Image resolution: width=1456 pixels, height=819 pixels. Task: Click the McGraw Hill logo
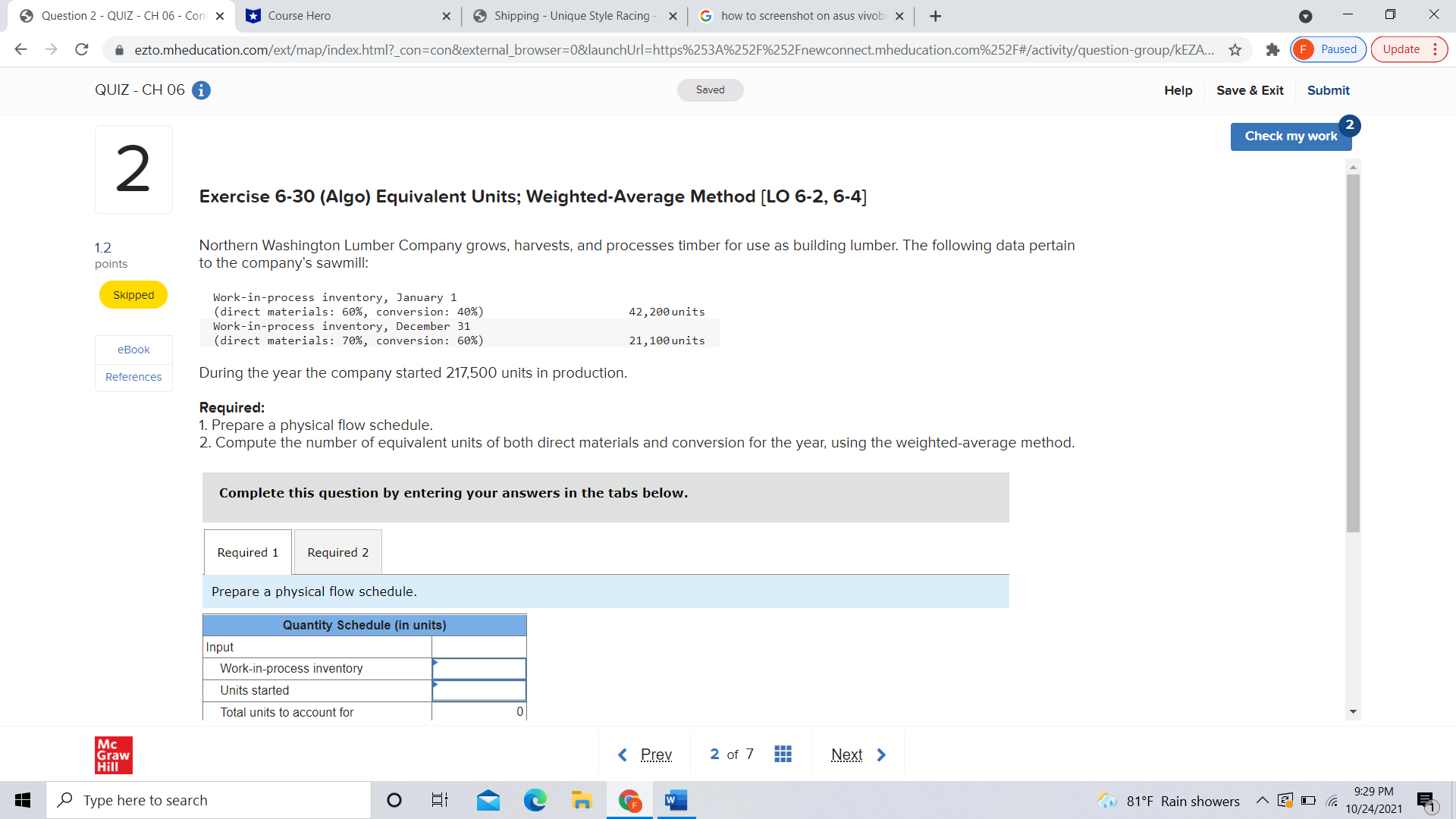point(113,755)
